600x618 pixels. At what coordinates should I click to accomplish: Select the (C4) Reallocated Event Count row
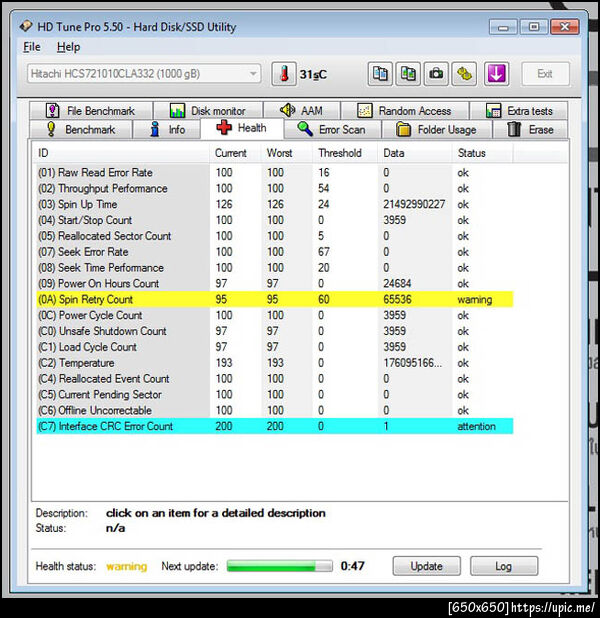click(275, 379)
